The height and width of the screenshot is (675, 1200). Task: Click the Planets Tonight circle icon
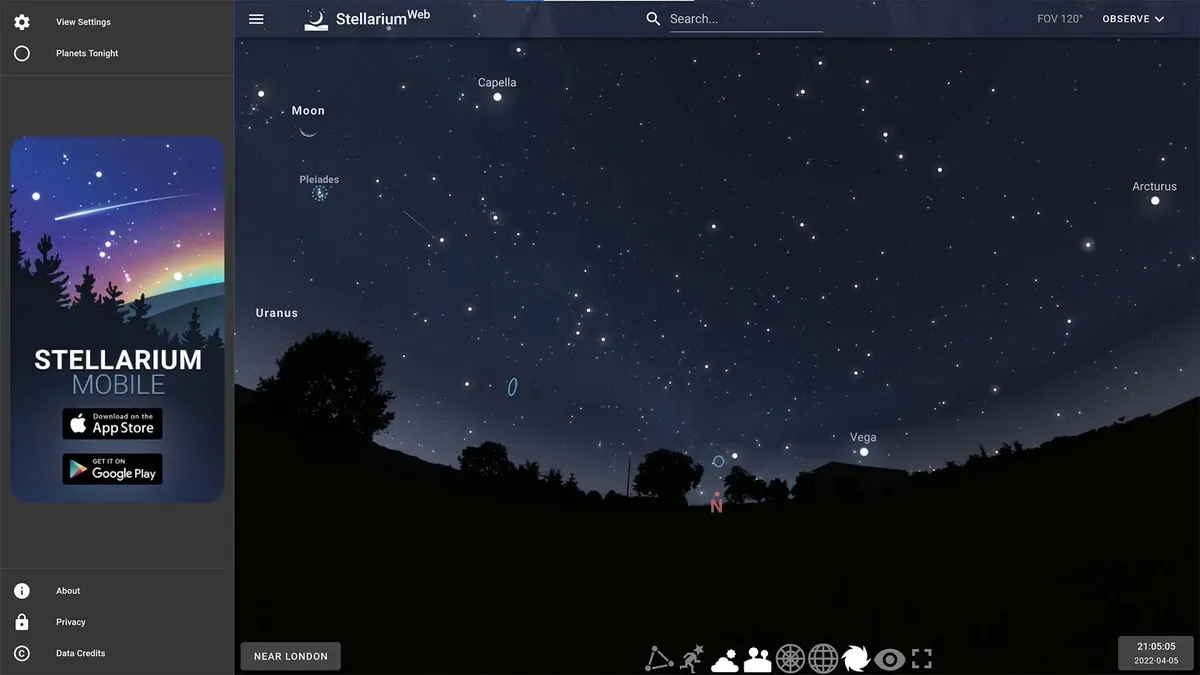click(22, 53)
